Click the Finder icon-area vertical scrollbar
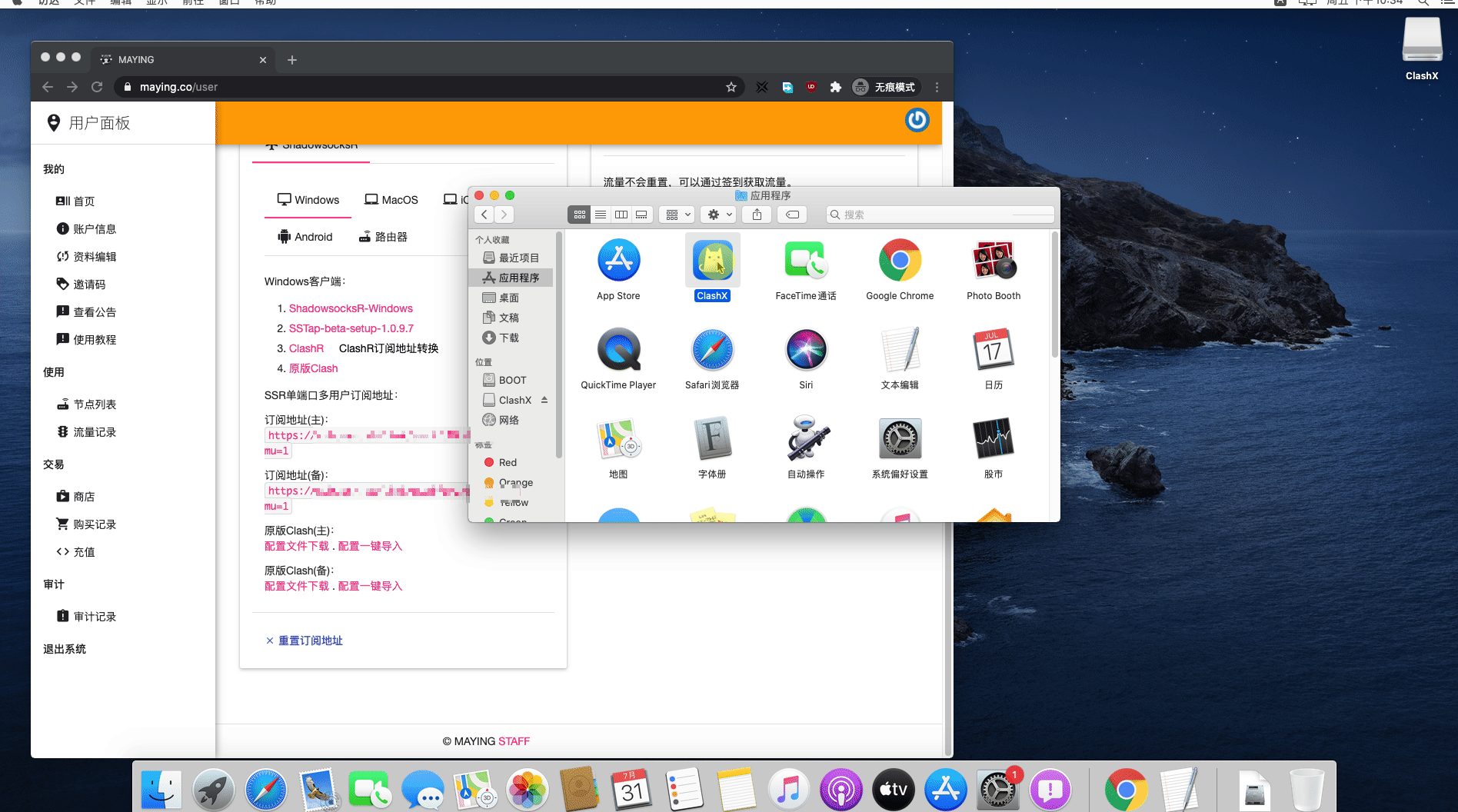 [x=1054, y=296]
